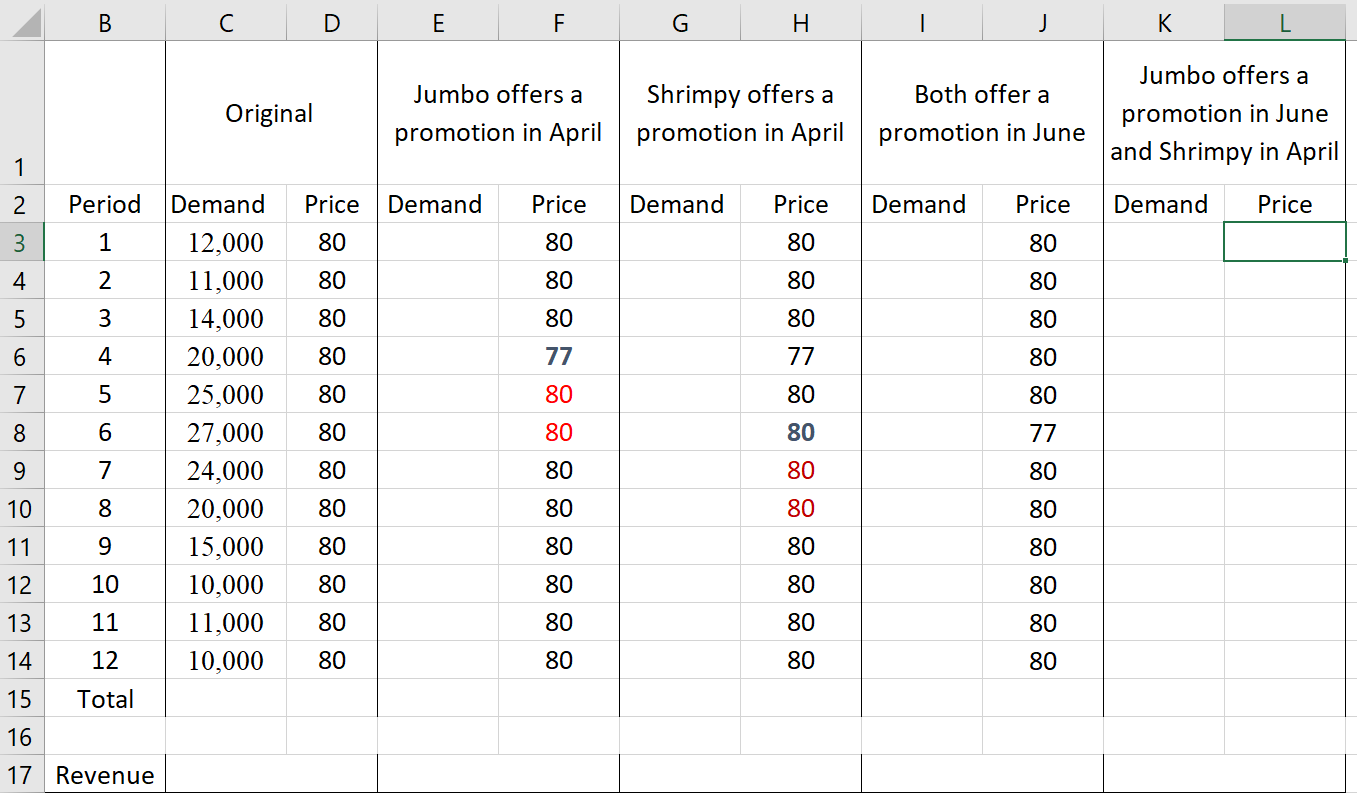Select the empty Demand cell K3
1357x793 pixels.
(1164, 242)
